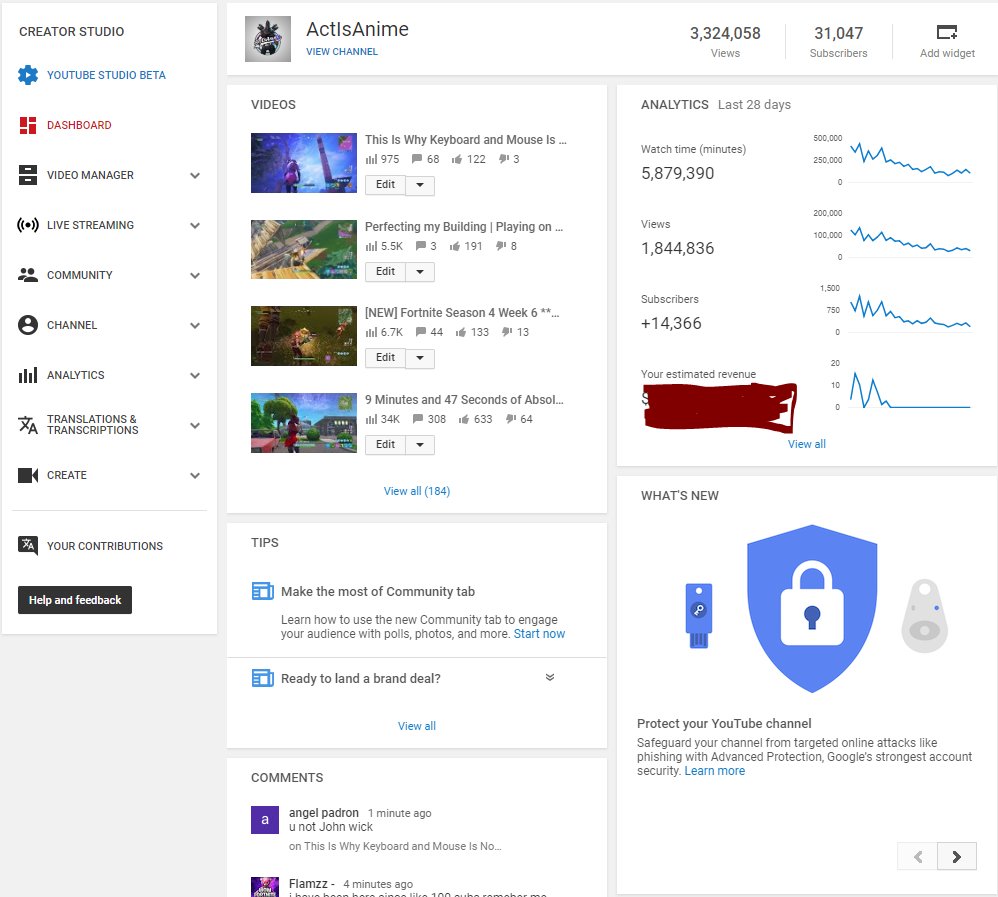Click the Watch time sparkline chart
998x897 pixels.
coord(910,160)
